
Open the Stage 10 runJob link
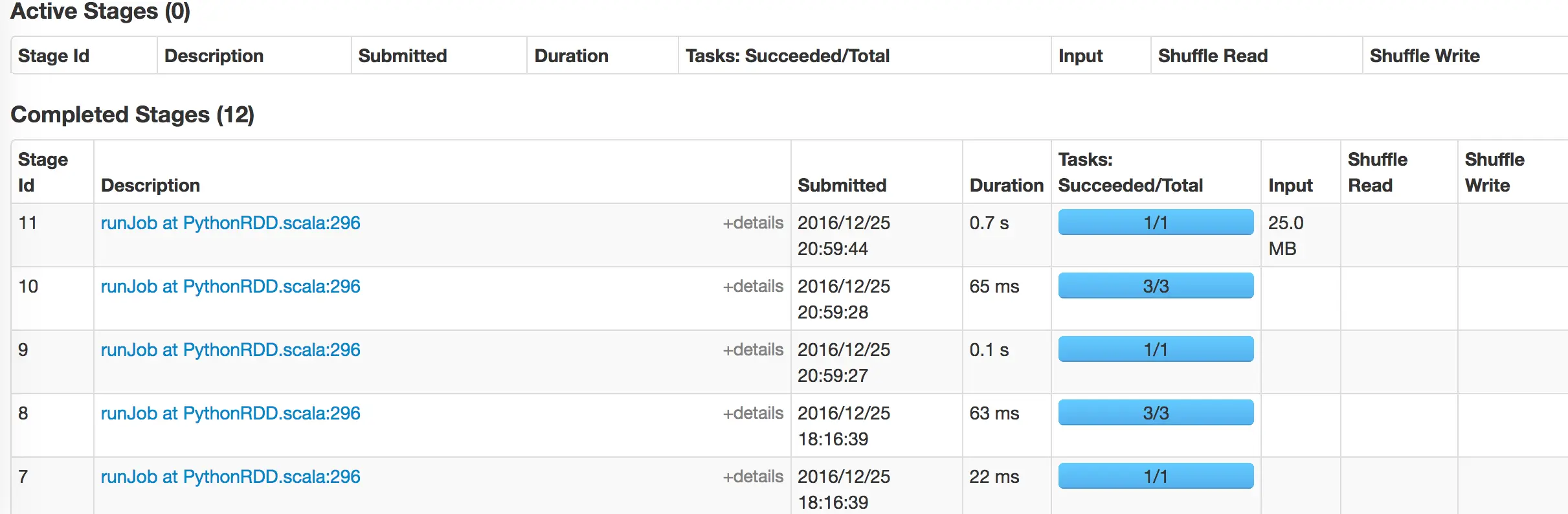click(x=230, y=286)
